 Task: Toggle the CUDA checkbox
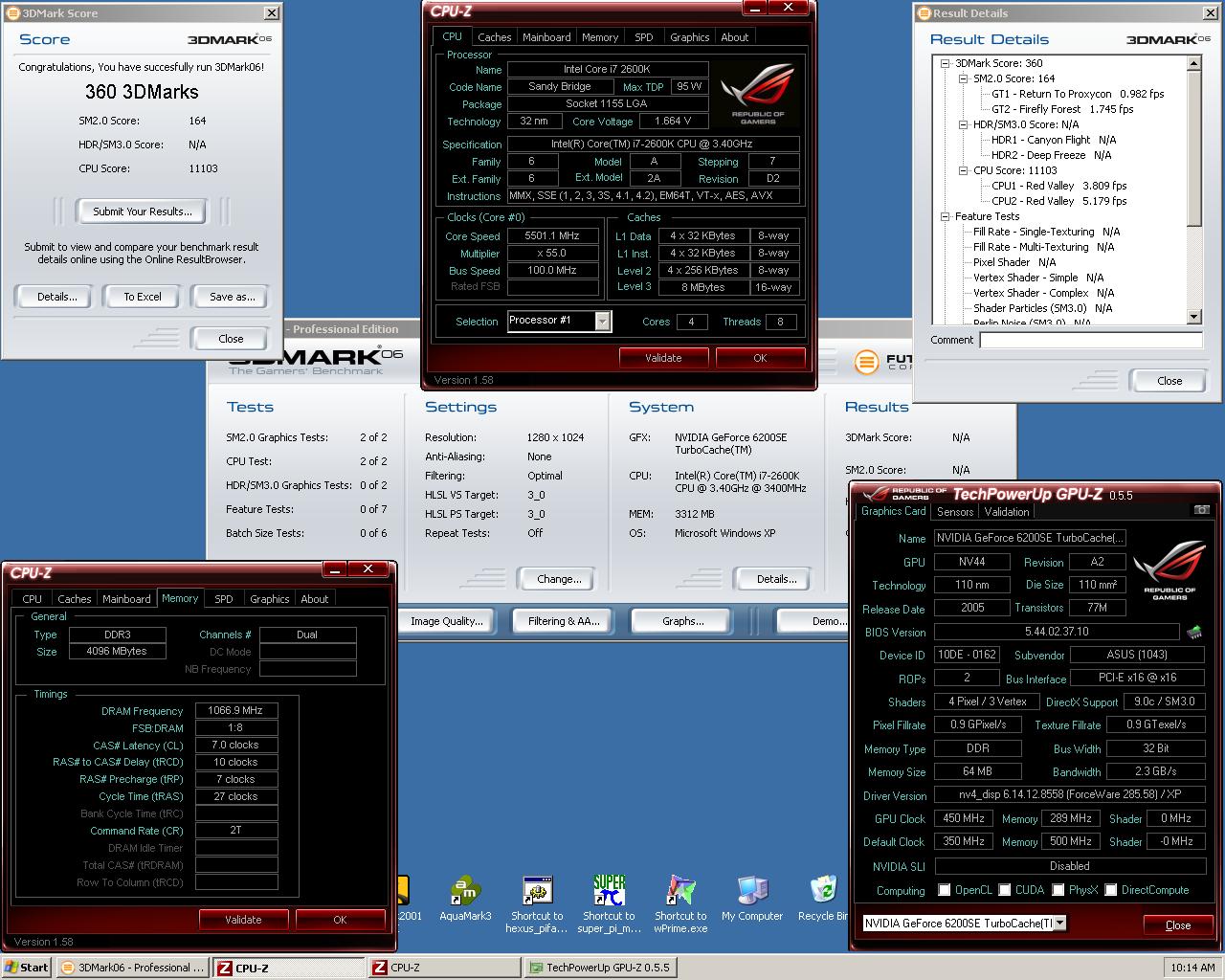coord(1005,890)
